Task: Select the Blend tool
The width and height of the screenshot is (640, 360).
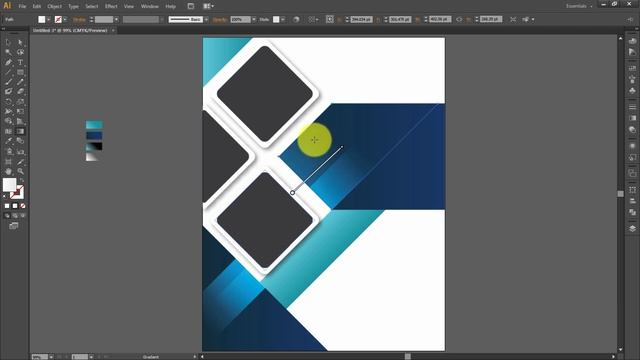Action: pos(20,141)
